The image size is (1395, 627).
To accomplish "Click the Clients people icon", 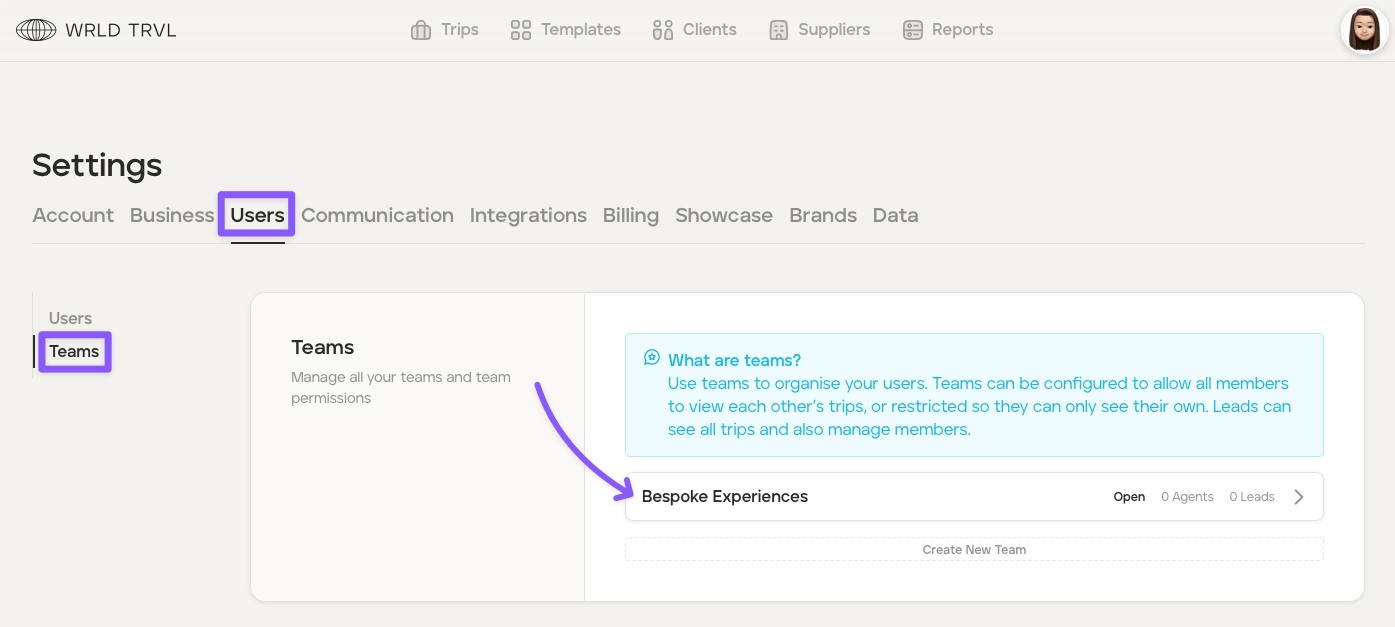I will [x=662, y=30].
